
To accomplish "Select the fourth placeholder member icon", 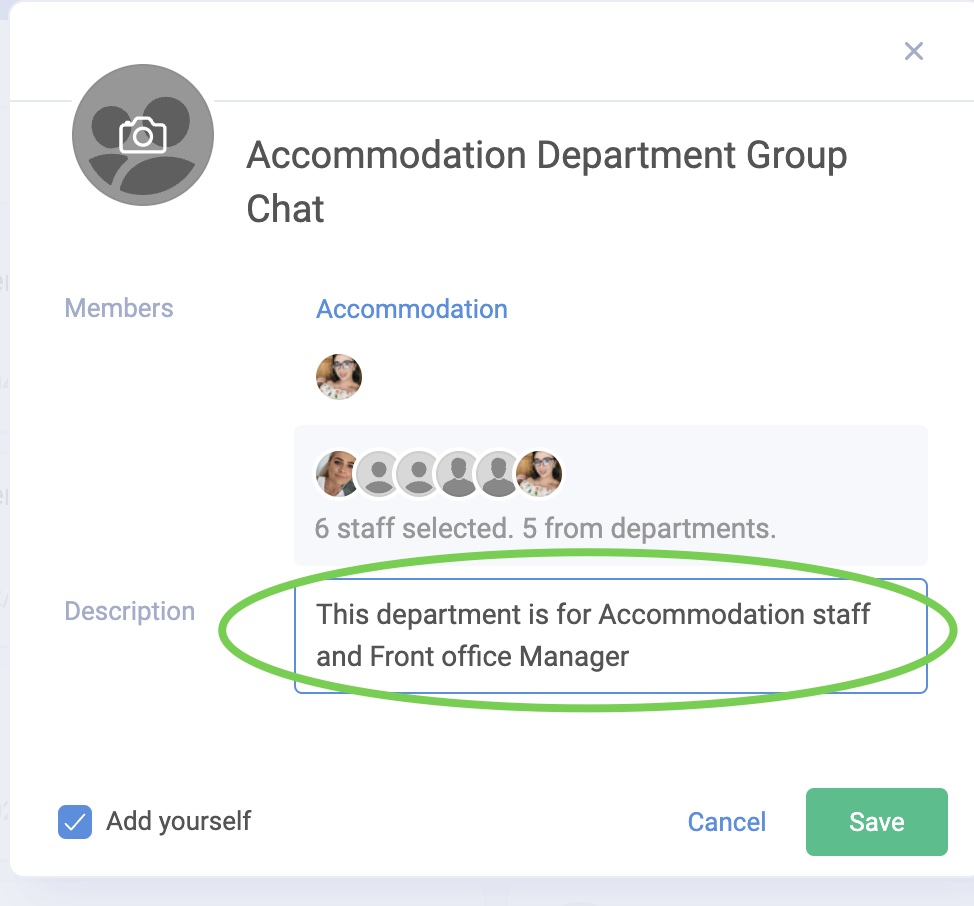I will (x=459, y=473).
